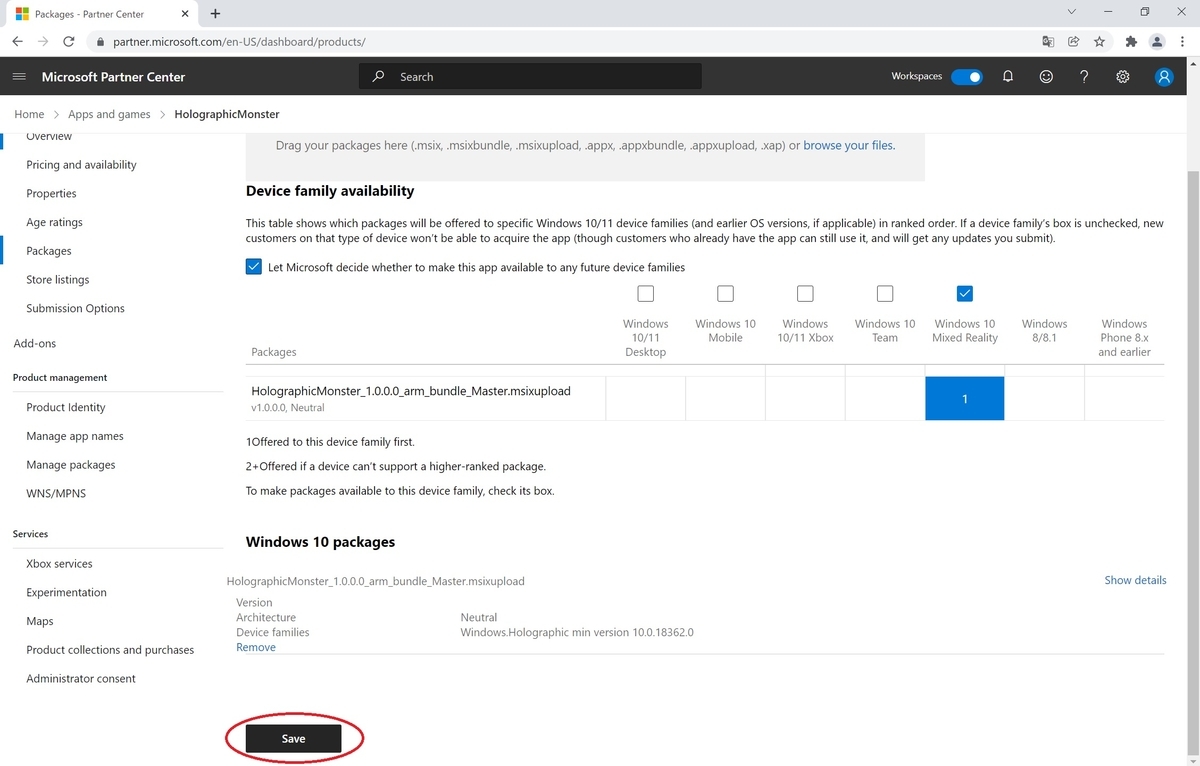Click the translate page icon
Viewport: 1200px width, 766px height.
1047,42
